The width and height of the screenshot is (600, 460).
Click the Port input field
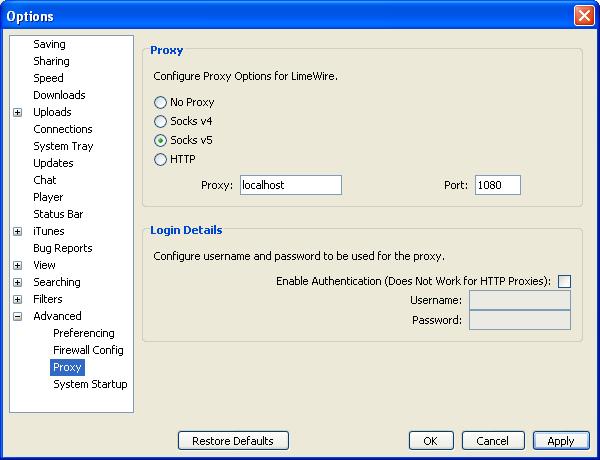tap(498, 185)
